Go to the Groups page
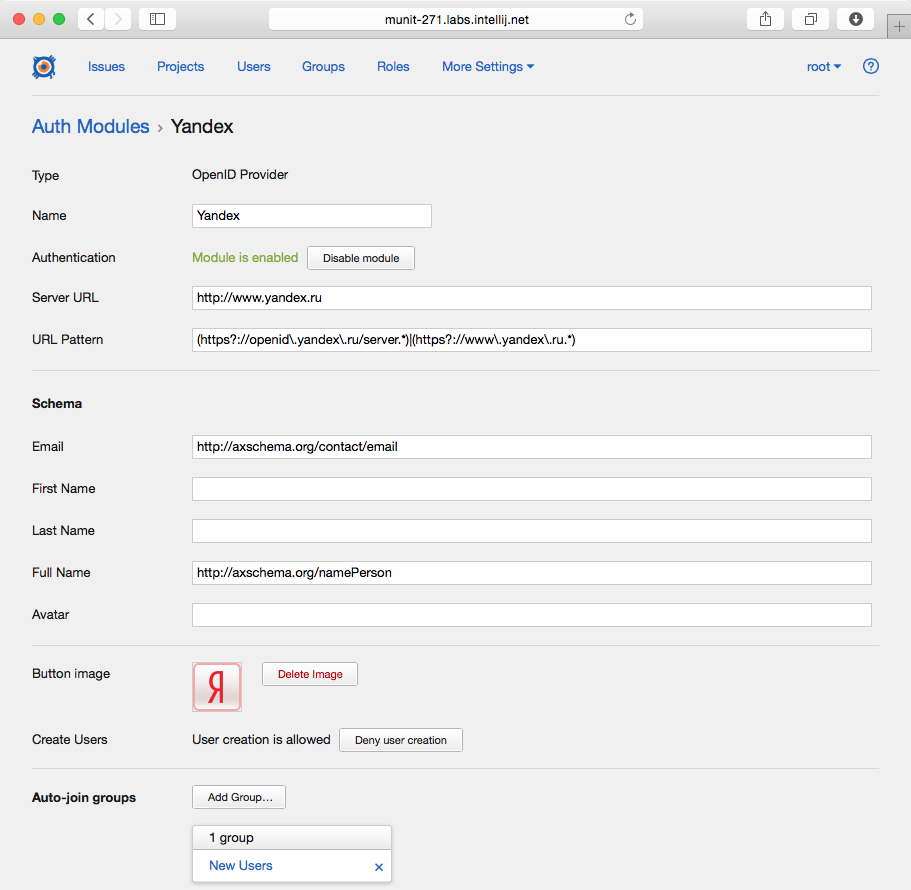 323,67
